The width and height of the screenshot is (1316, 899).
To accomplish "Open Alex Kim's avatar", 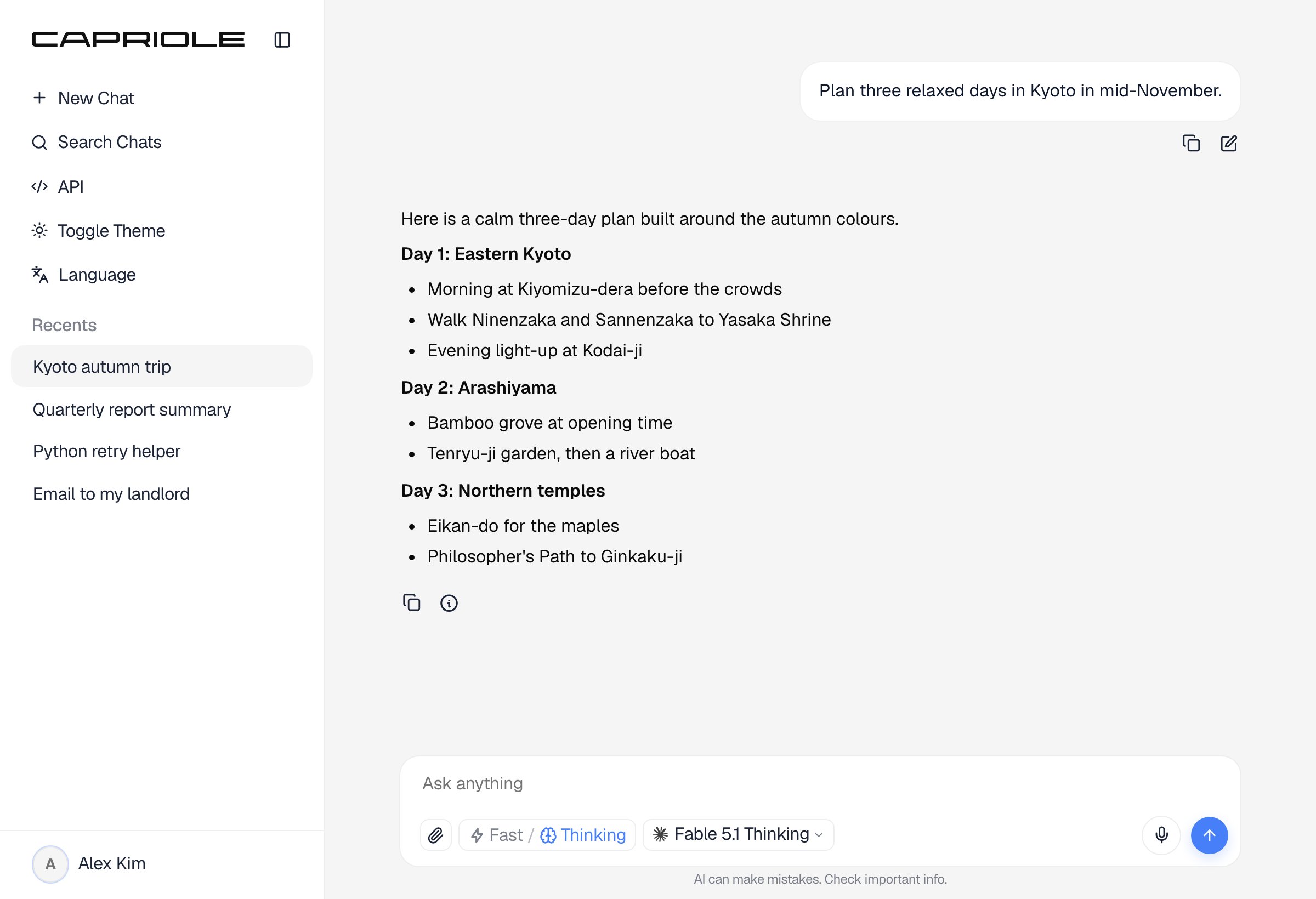I will coord(50,864).
